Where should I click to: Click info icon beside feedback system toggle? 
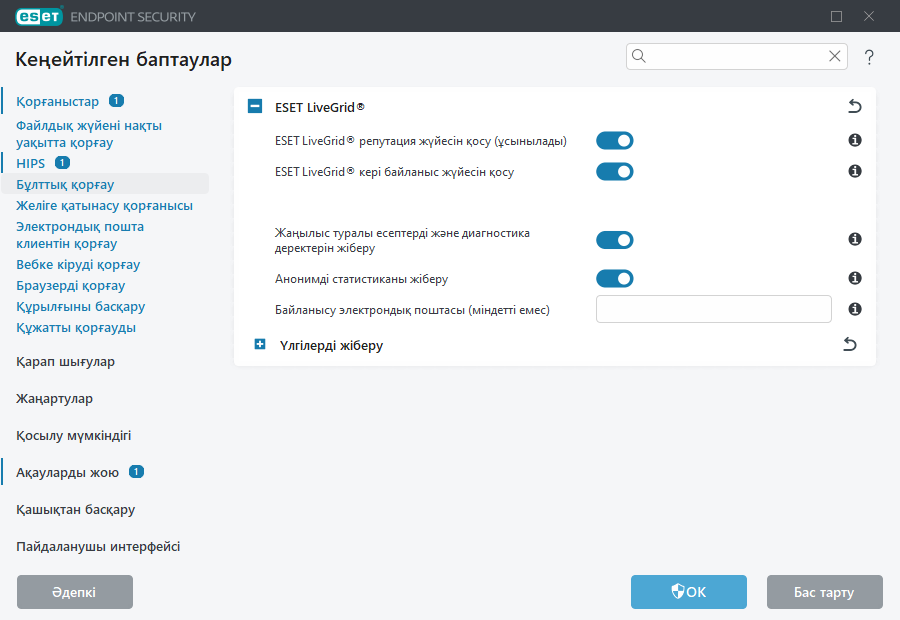point(855,172)
